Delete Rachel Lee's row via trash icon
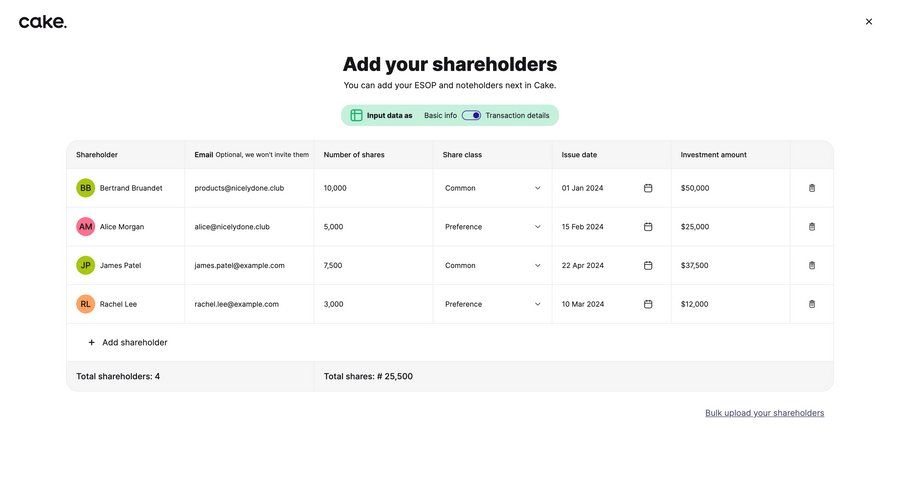Image resolution: width=900 pixels, height=484 pixels. tap(812, 304)
